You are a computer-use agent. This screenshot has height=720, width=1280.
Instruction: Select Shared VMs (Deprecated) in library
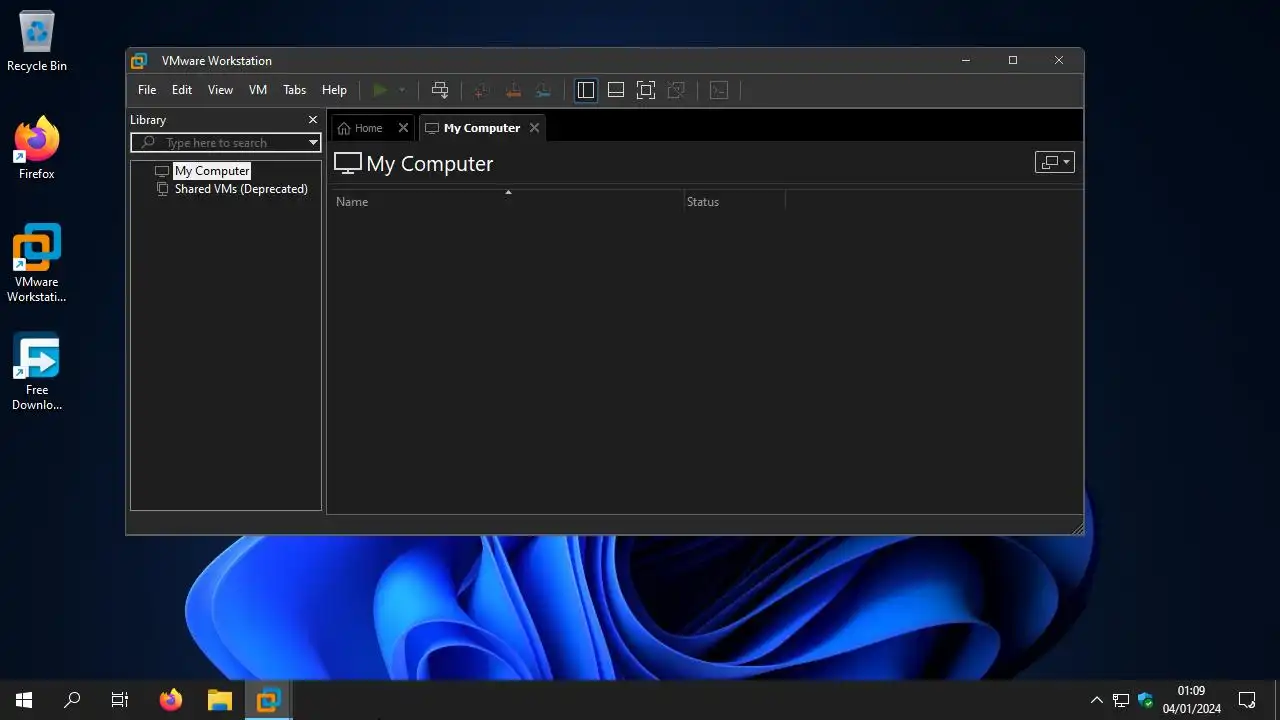(241, 189)
